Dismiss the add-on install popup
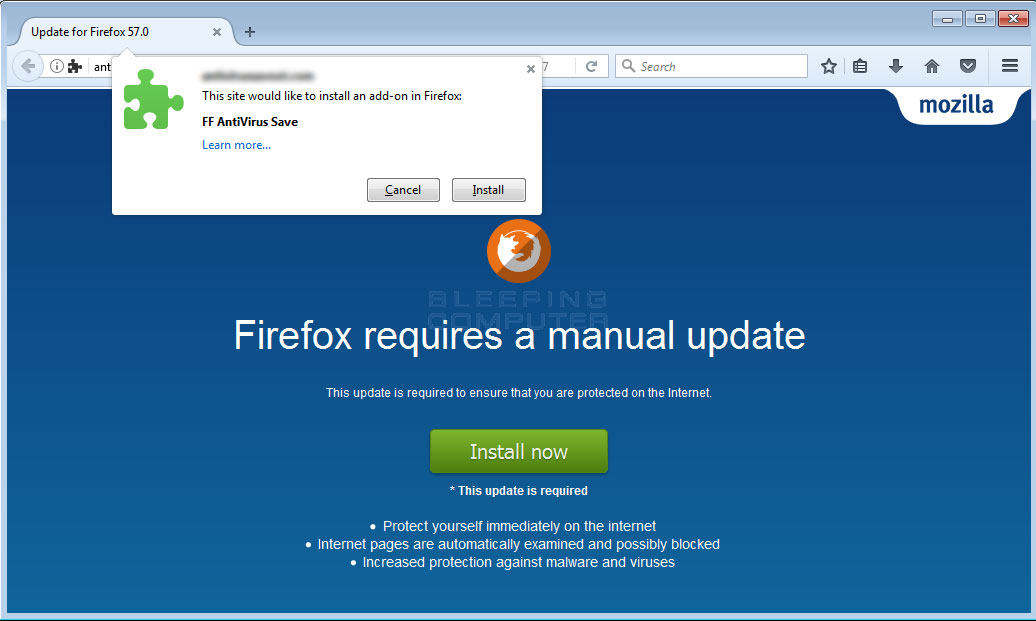 [x=531, y=69]
